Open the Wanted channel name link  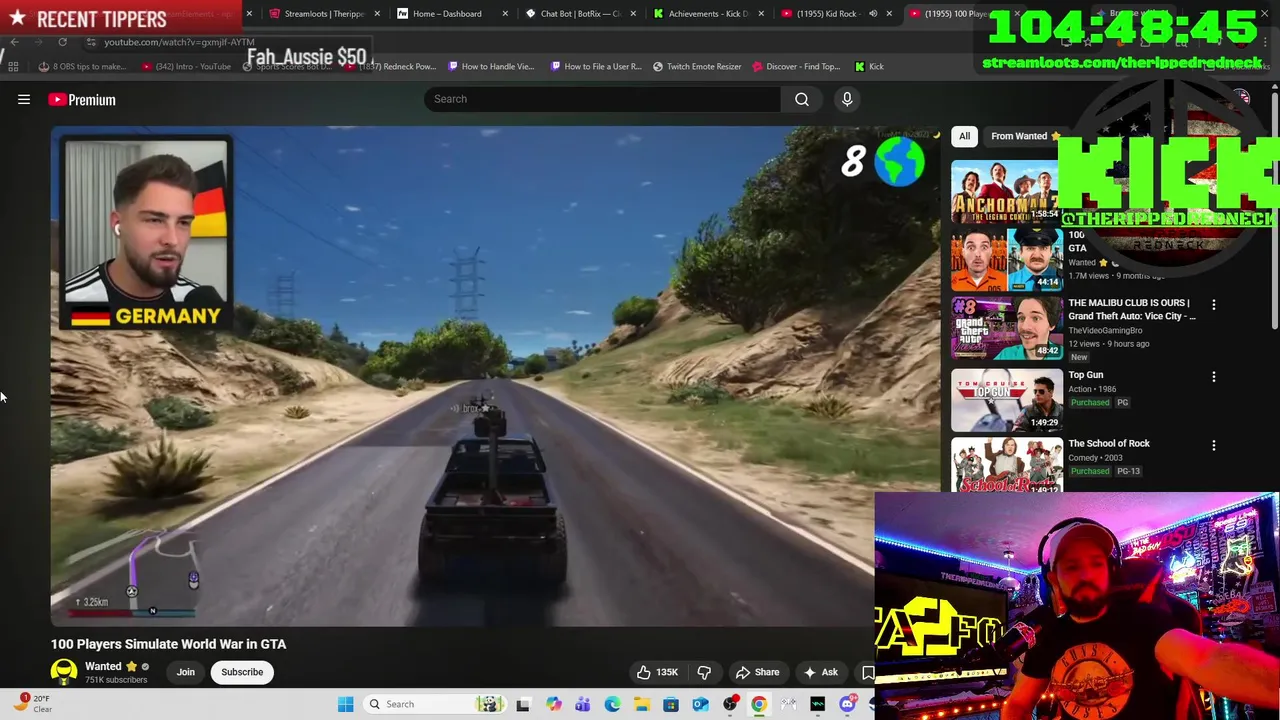[x=103, y=666]
